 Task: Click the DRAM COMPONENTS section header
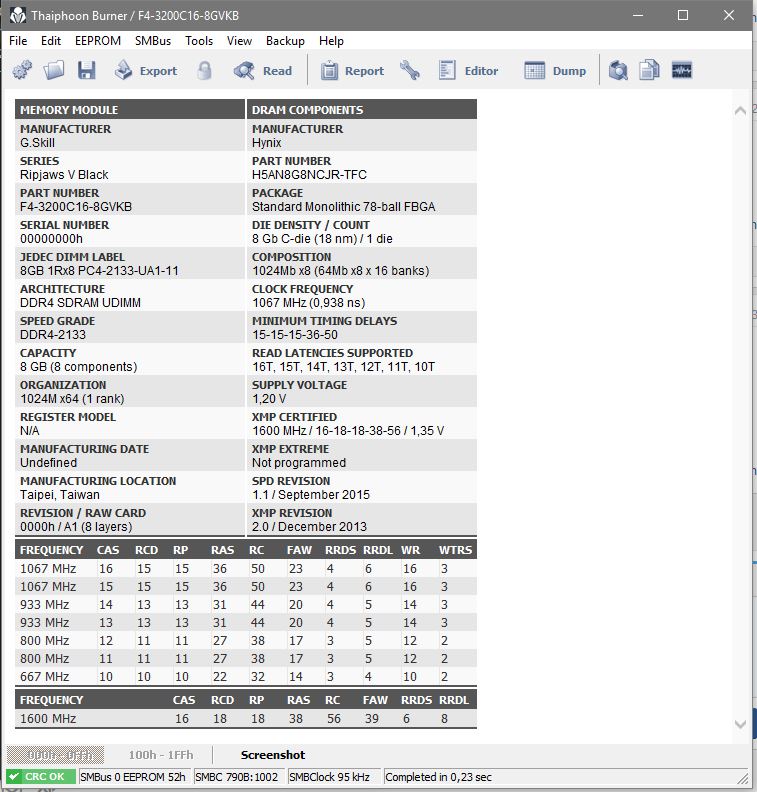[x=362, y=110]
